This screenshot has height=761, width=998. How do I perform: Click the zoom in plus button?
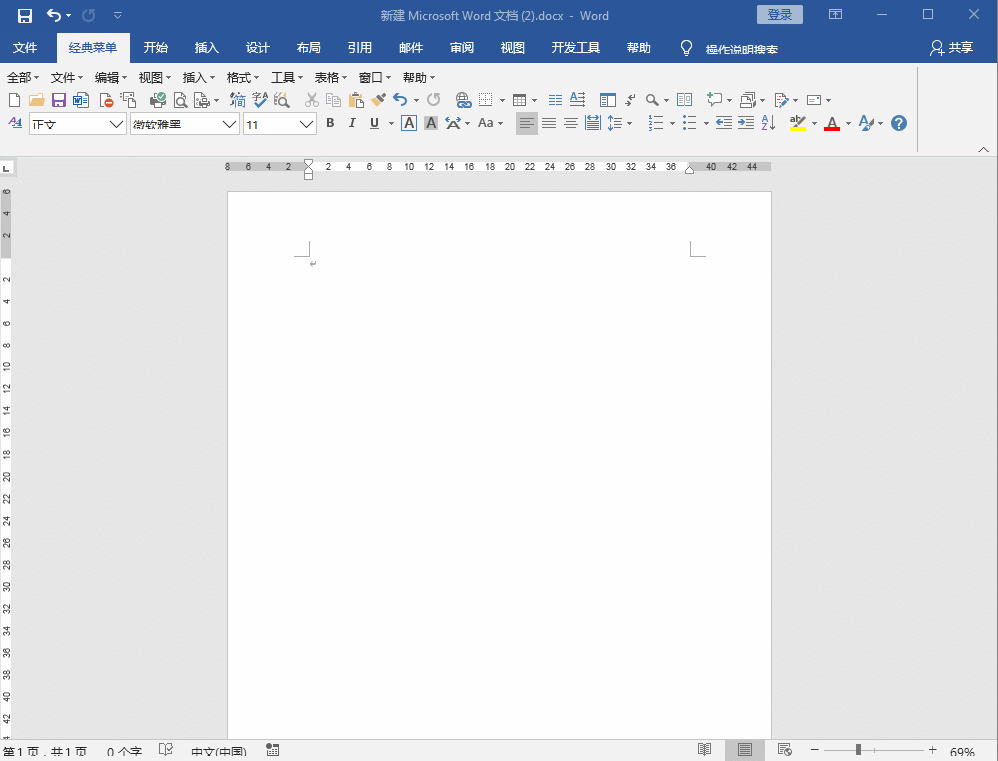tap(932, 750)
